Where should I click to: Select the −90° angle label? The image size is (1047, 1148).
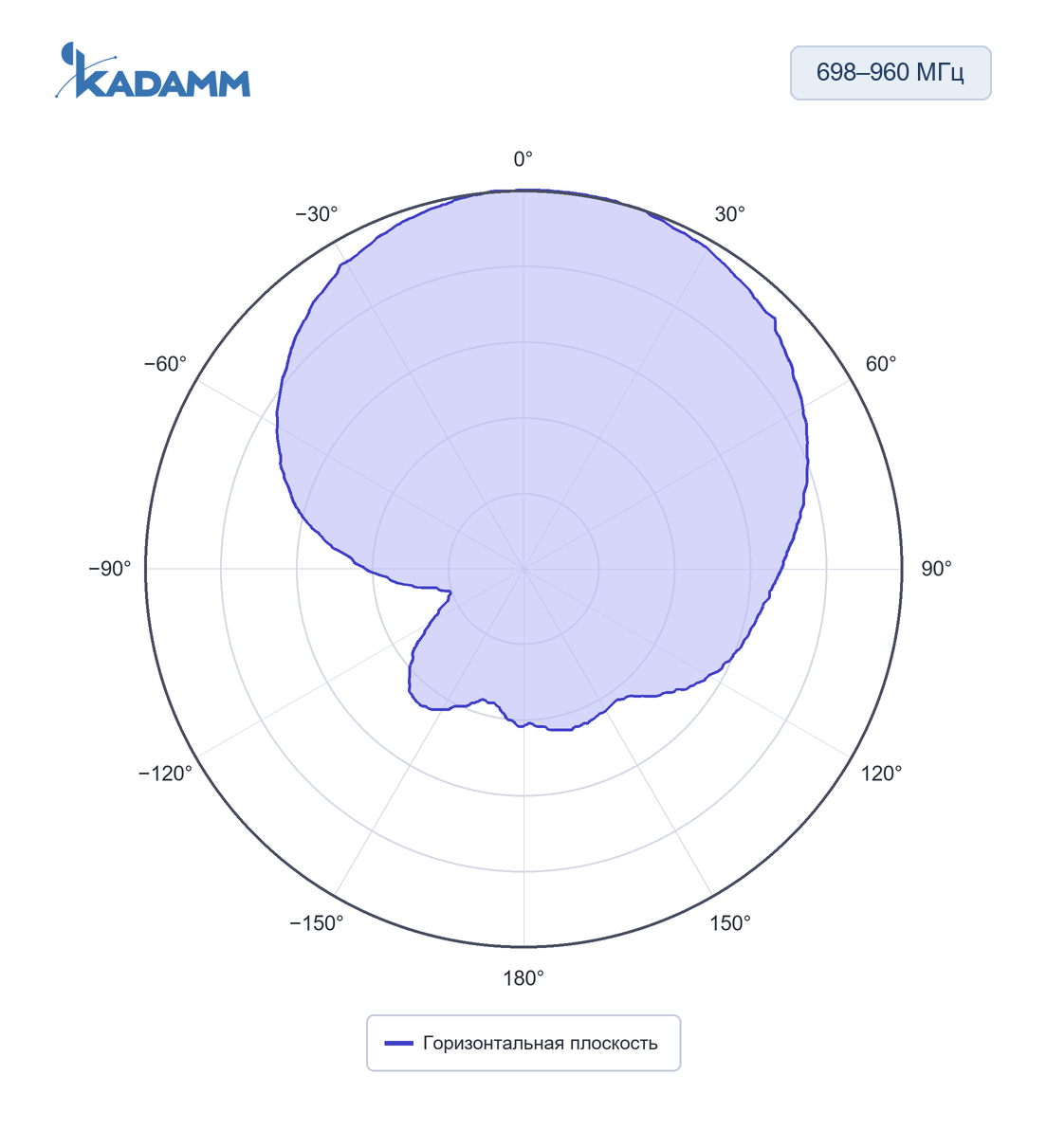pos(110,569)
